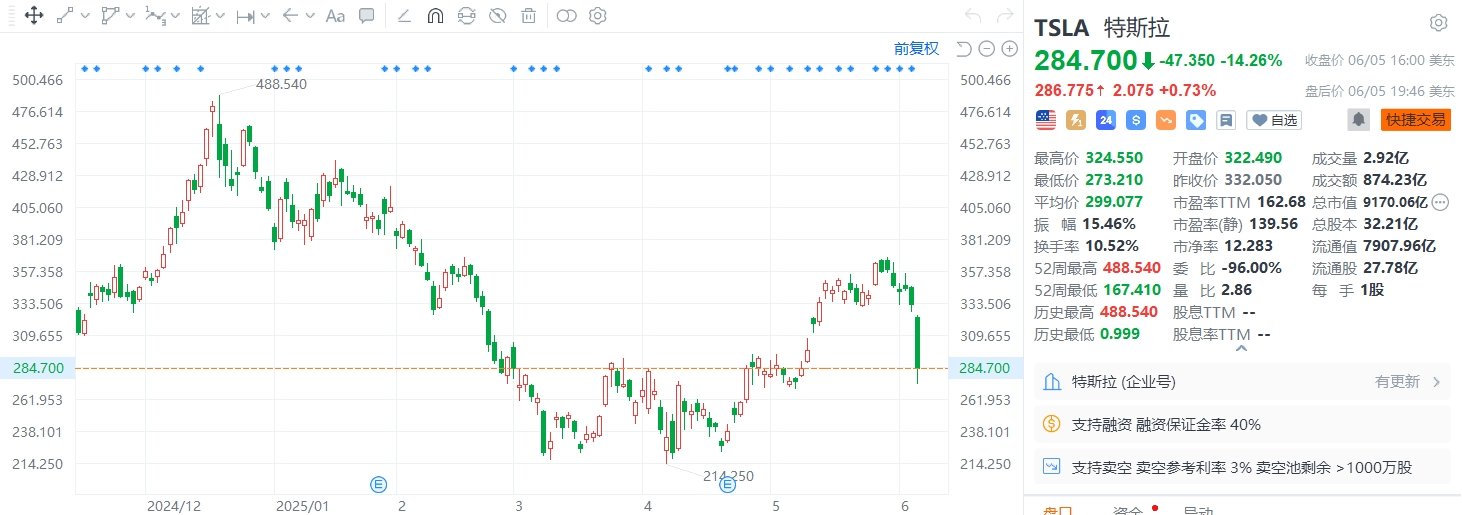
Task: Click the pencil line style icon
Action: pyautogui.click(x=403, y=16)
